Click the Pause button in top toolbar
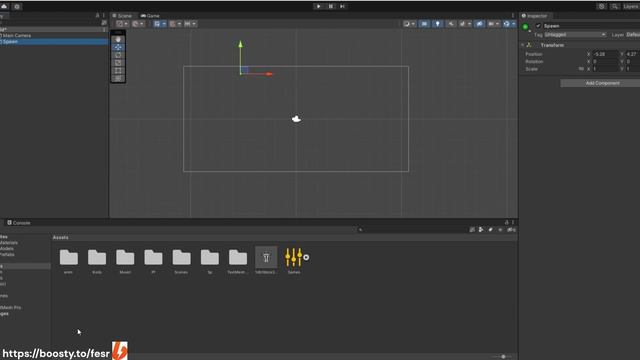 pos(331,6)
